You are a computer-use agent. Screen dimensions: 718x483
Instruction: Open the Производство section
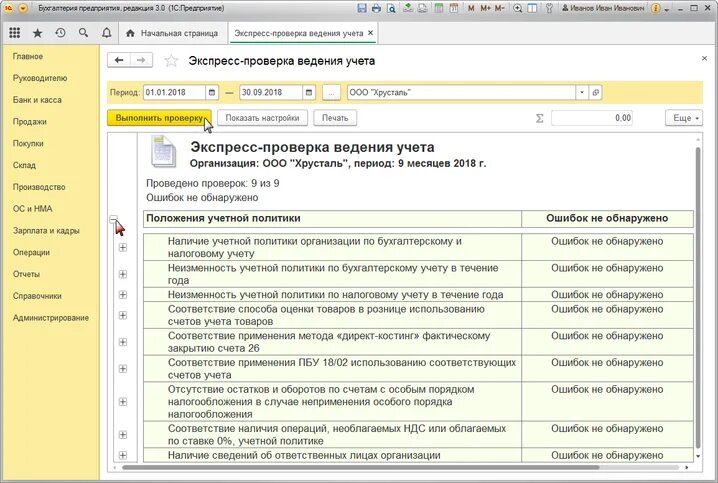[39, 187]
